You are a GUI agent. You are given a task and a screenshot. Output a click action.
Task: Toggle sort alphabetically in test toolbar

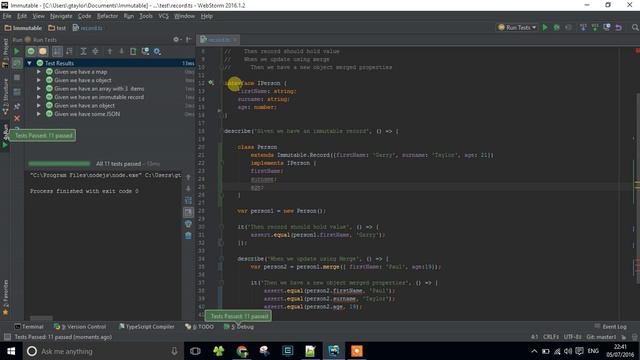point(57,51)
